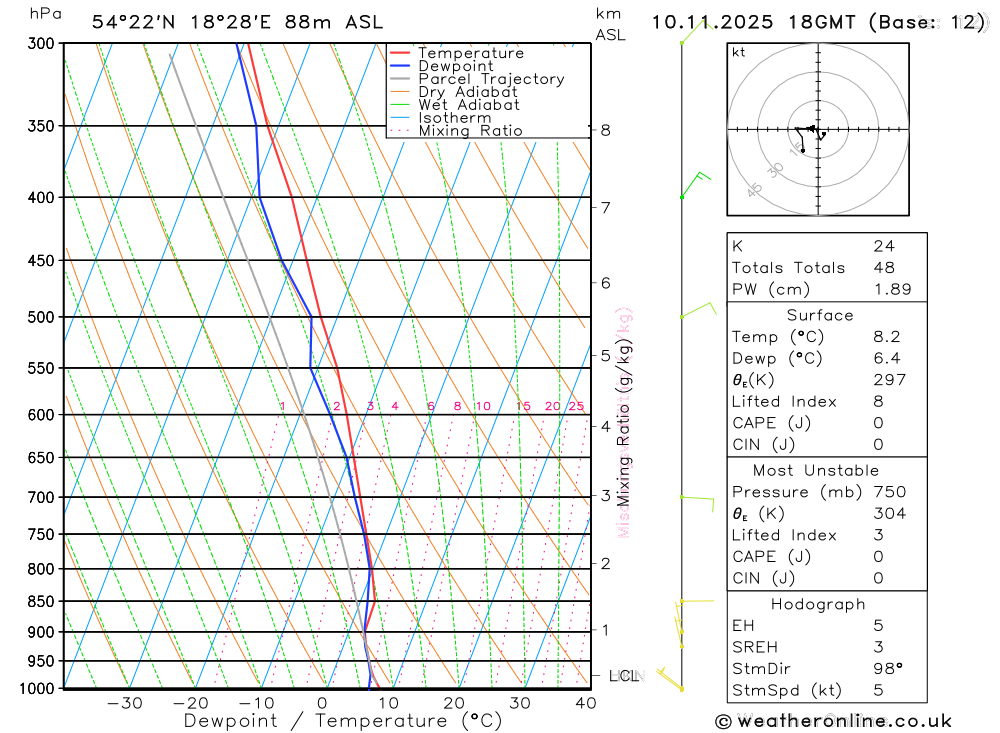
Task: Click the blue Dewpoint line swatch in legend
Action: [400, 66]
